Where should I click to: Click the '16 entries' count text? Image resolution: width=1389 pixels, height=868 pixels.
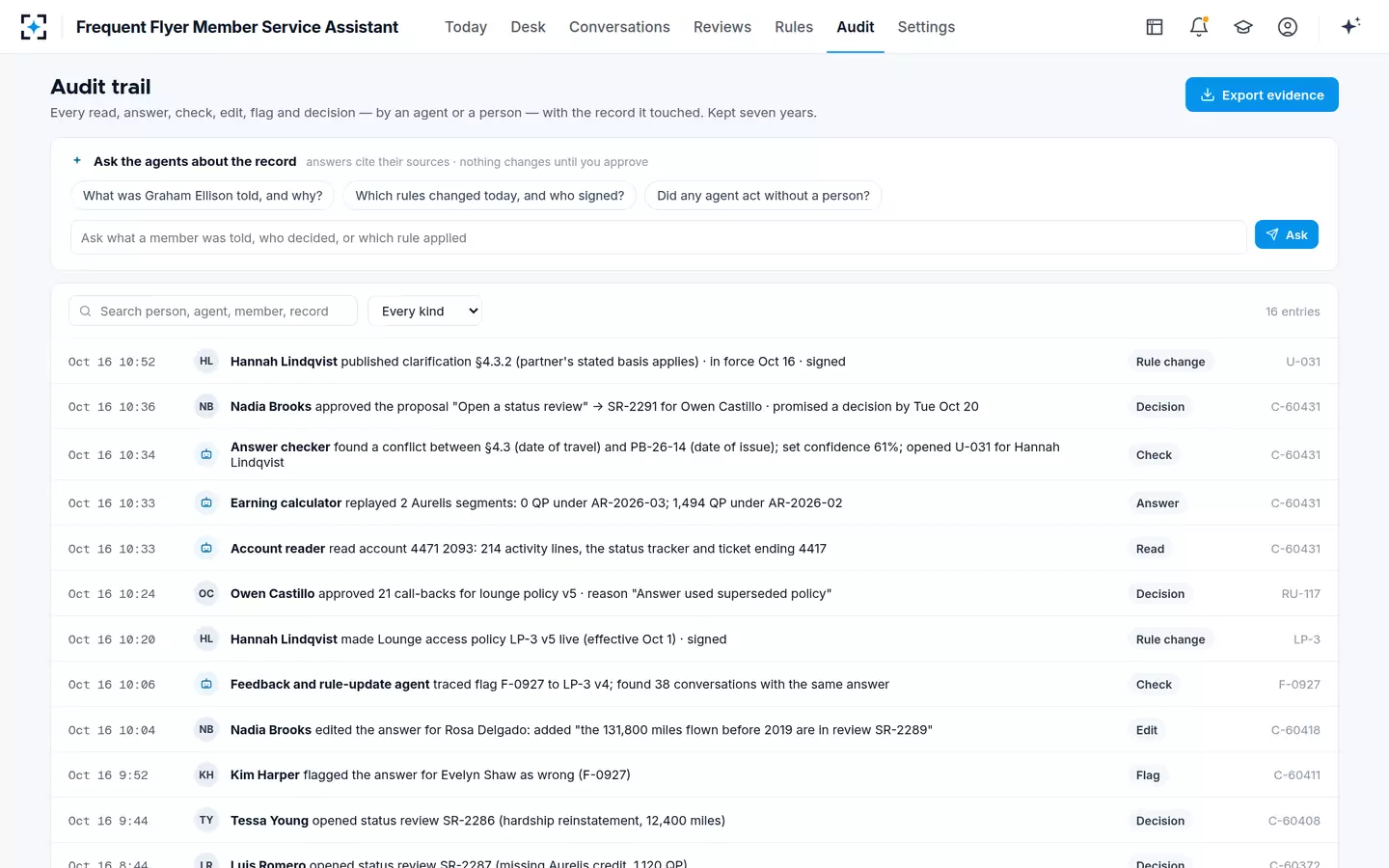coord(1293,312)
